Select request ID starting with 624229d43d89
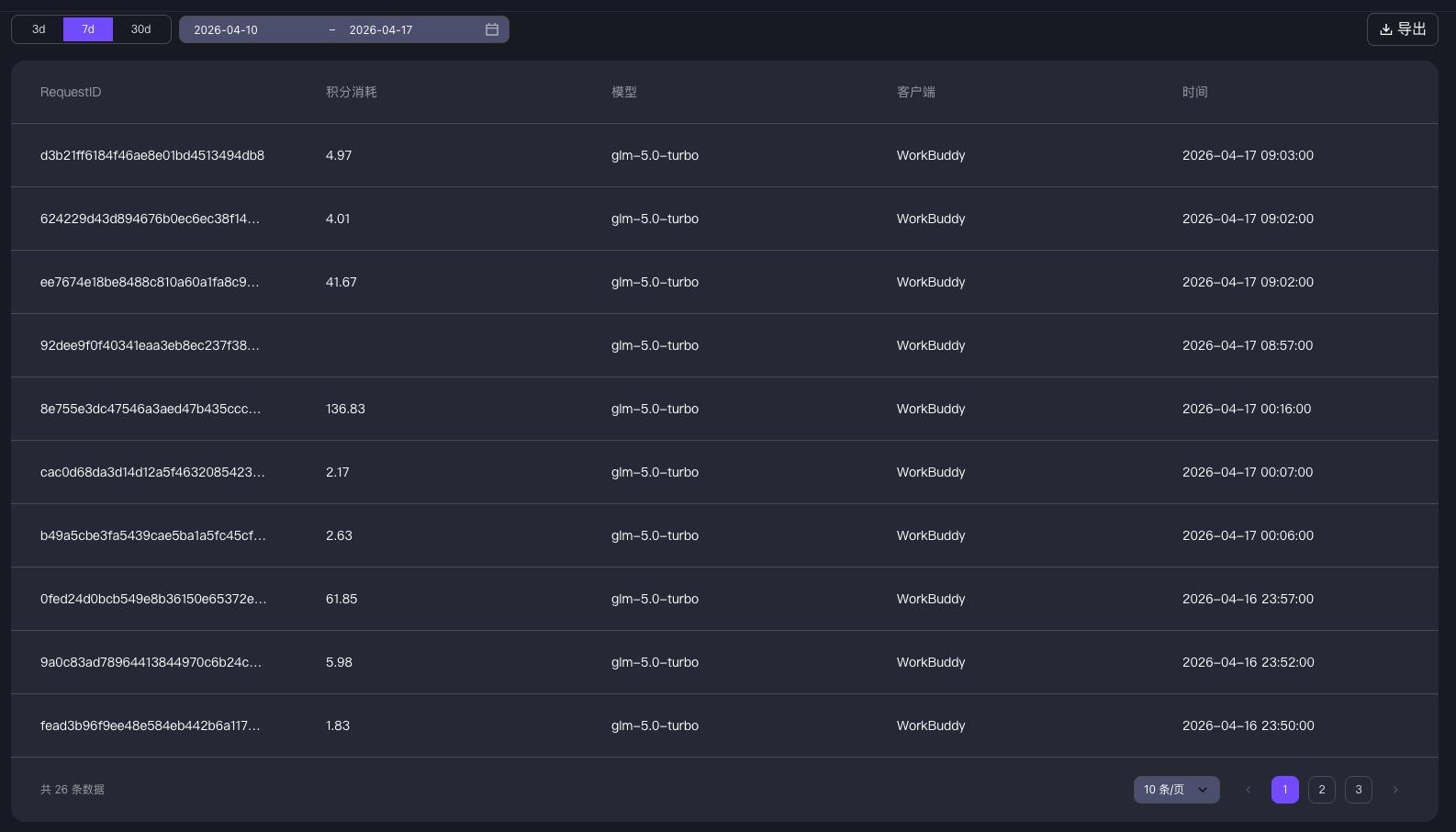This screenshot has height=832, width=1456. click(x=150, y=219)
